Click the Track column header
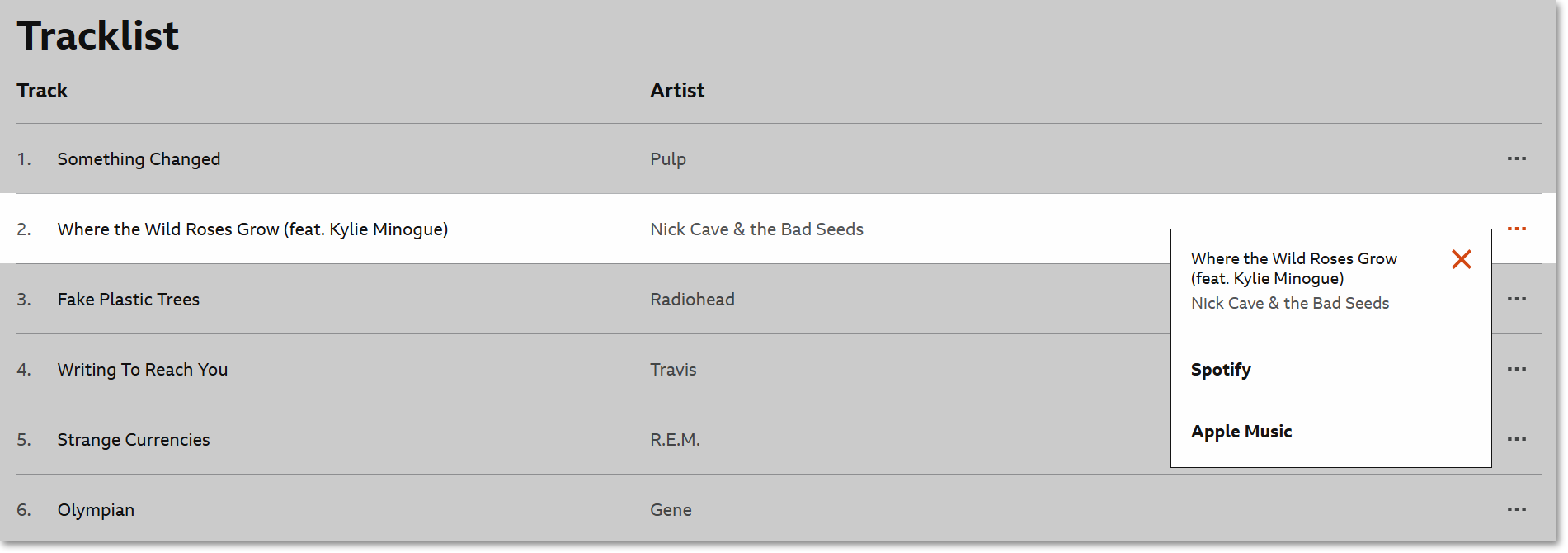 (41, 90)
